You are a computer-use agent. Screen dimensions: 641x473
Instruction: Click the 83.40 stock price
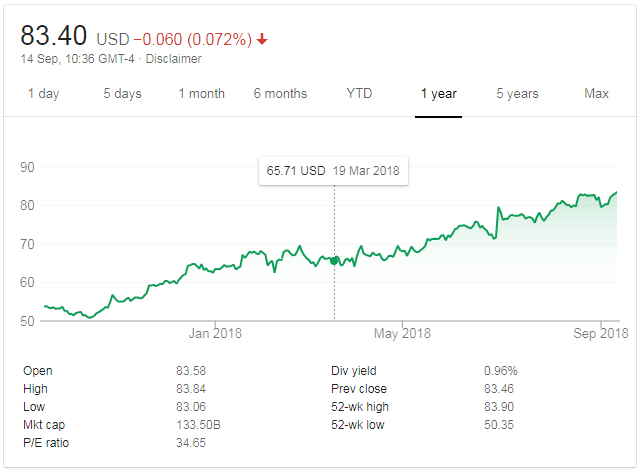point(55,37)
